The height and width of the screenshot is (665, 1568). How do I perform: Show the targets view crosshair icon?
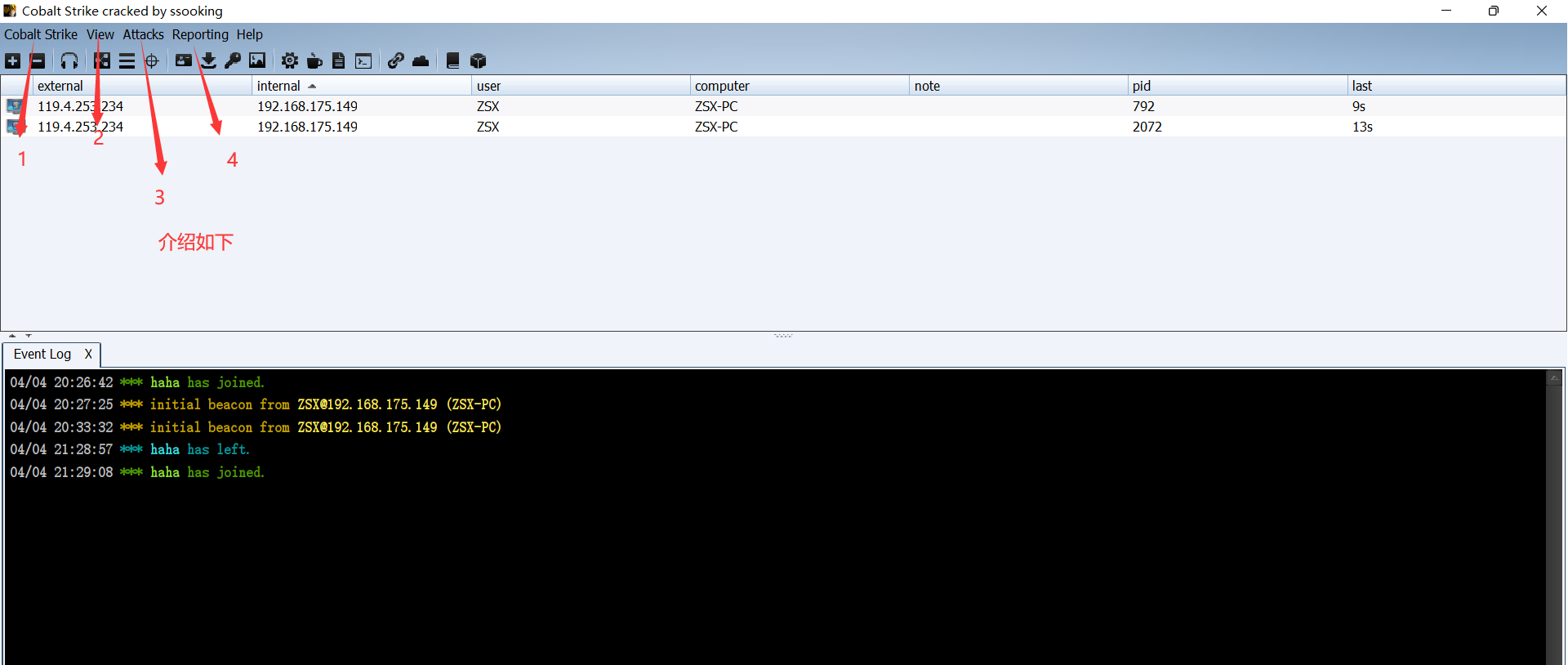pos(152,61)
